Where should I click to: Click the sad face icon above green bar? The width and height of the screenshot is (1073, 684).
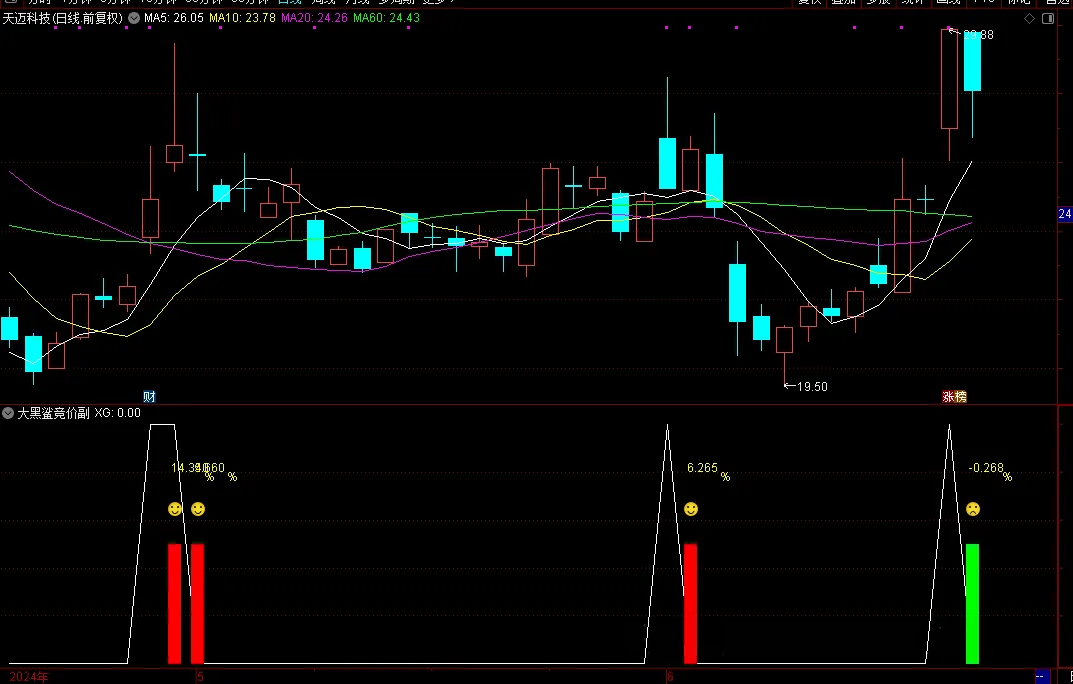coord(972,509)
